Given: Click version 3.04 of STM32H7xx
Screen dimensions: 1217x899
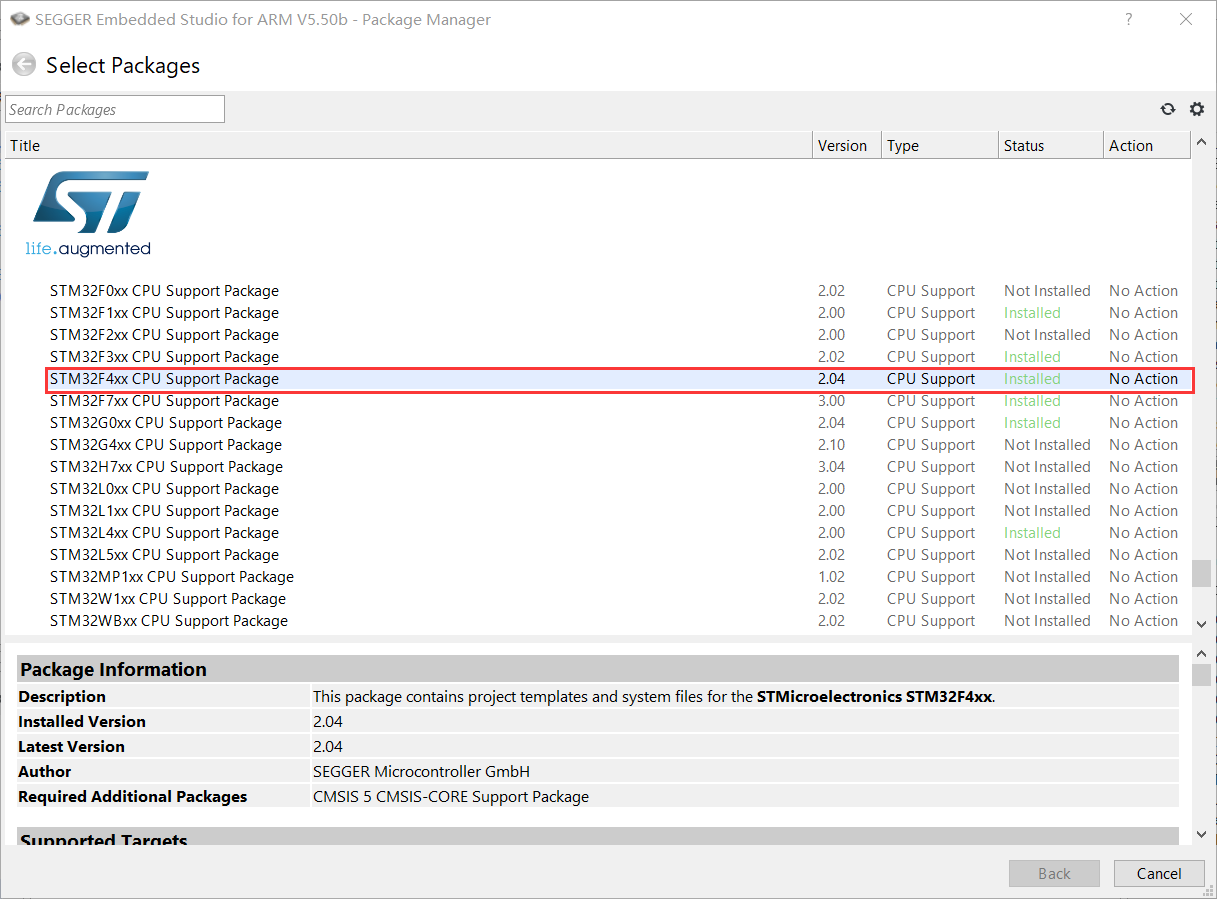Looking at the screenshot, I should point(831,467).
